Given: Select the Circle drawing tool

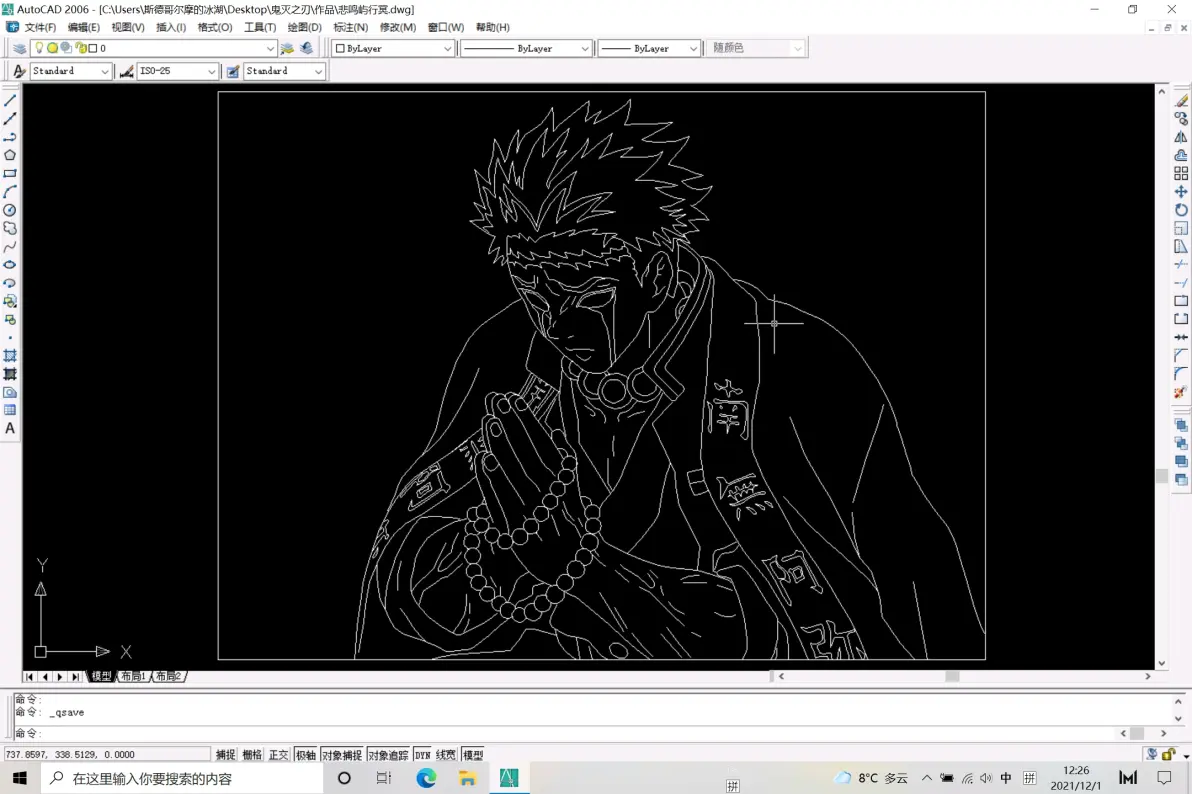Looking at the screenshot, I should (x=10, y=210).
